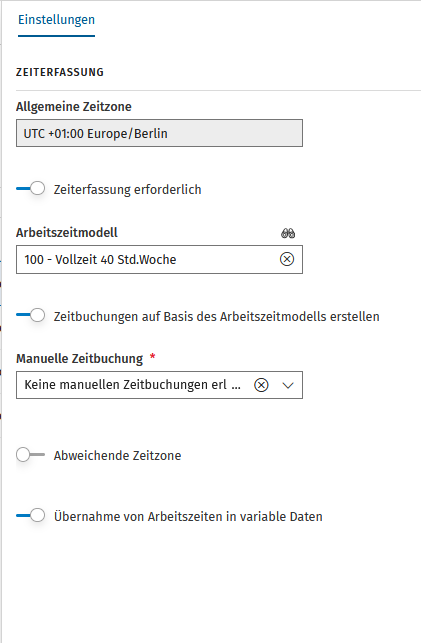Expand the Manuelle Zeitbuchung dropdown chevron

(x=288, y=385)
